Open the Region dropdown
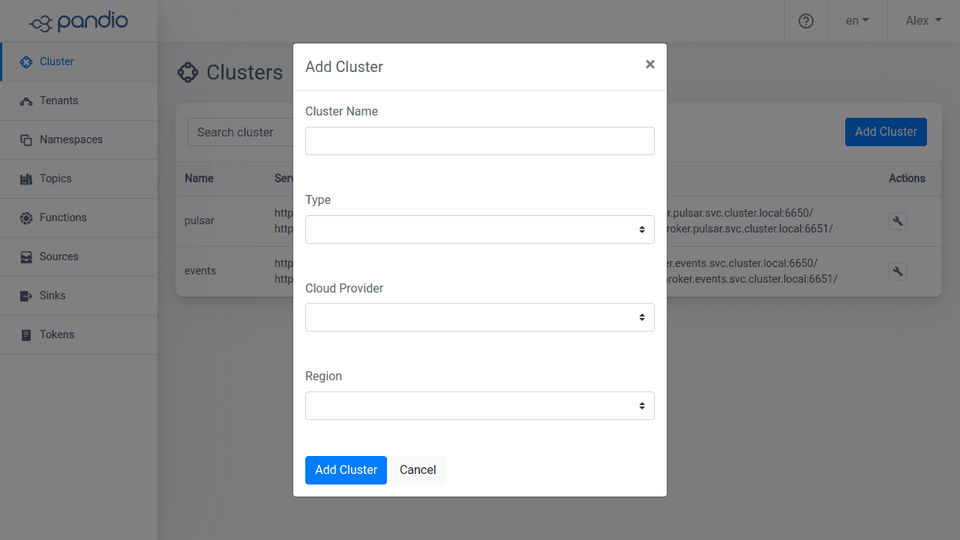This screenshot has width=960, height=540. [x=479, y=405]
